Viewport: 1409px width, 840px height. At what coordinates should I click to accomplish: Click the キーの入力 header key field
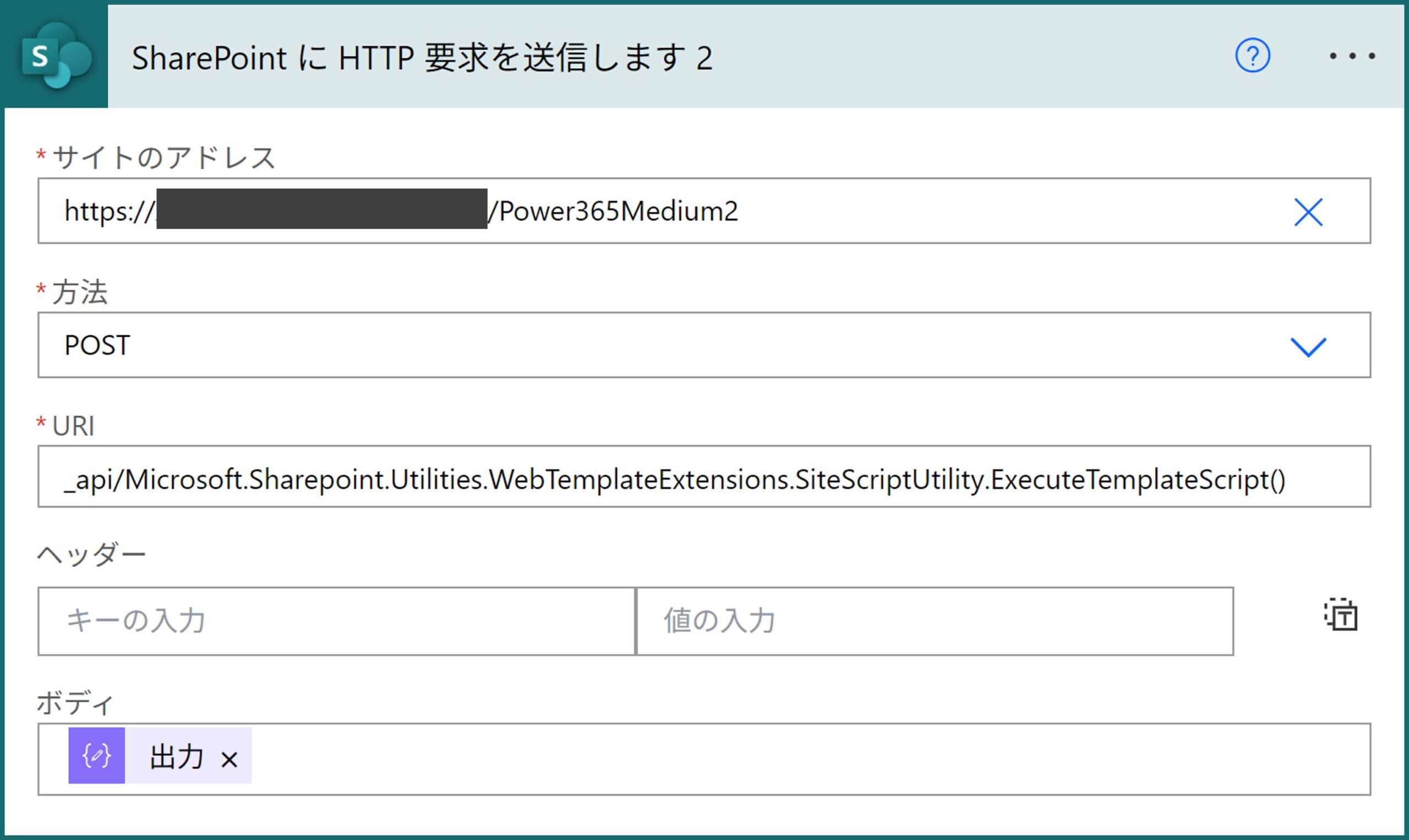(x=336, y=622)
